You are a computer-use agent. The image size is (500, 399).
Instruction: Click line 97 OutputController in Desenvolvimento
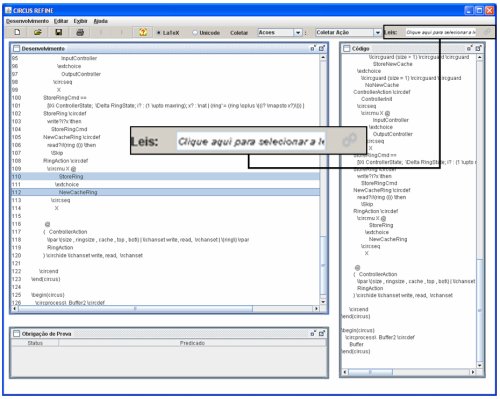point(81,74)
